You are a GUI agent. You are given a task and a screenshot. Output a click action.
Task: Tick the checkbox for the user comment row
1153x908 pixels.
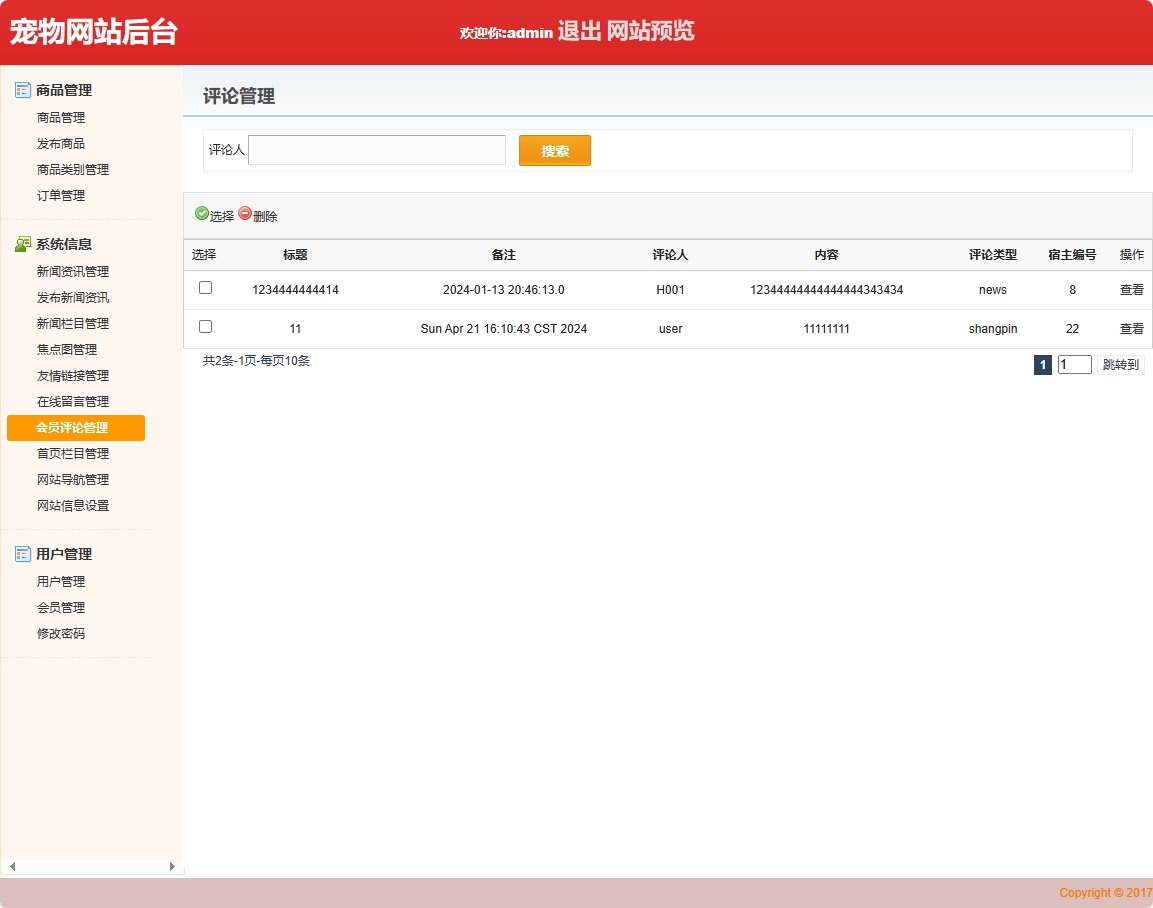[x=205, y=327]
